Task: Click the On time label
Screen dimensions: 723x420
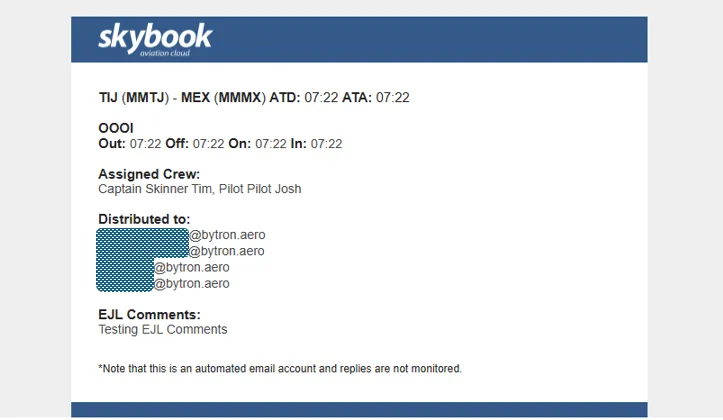Action: tap(239, 144)
